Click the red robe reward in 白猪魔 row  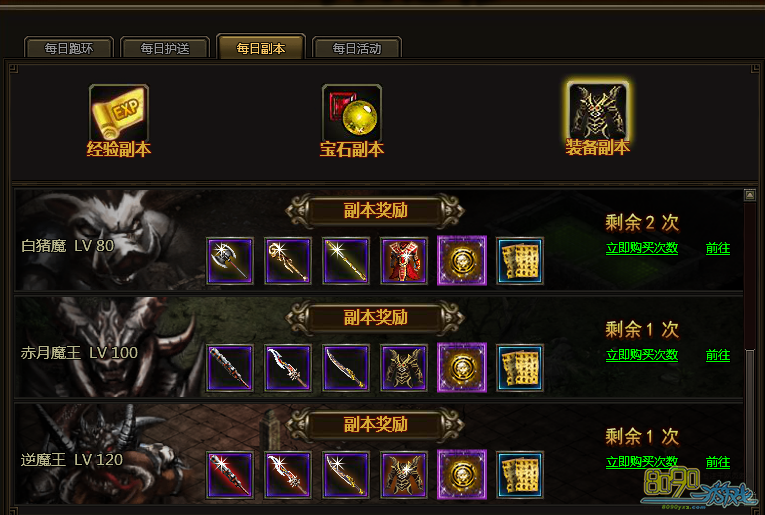(404, 261)
